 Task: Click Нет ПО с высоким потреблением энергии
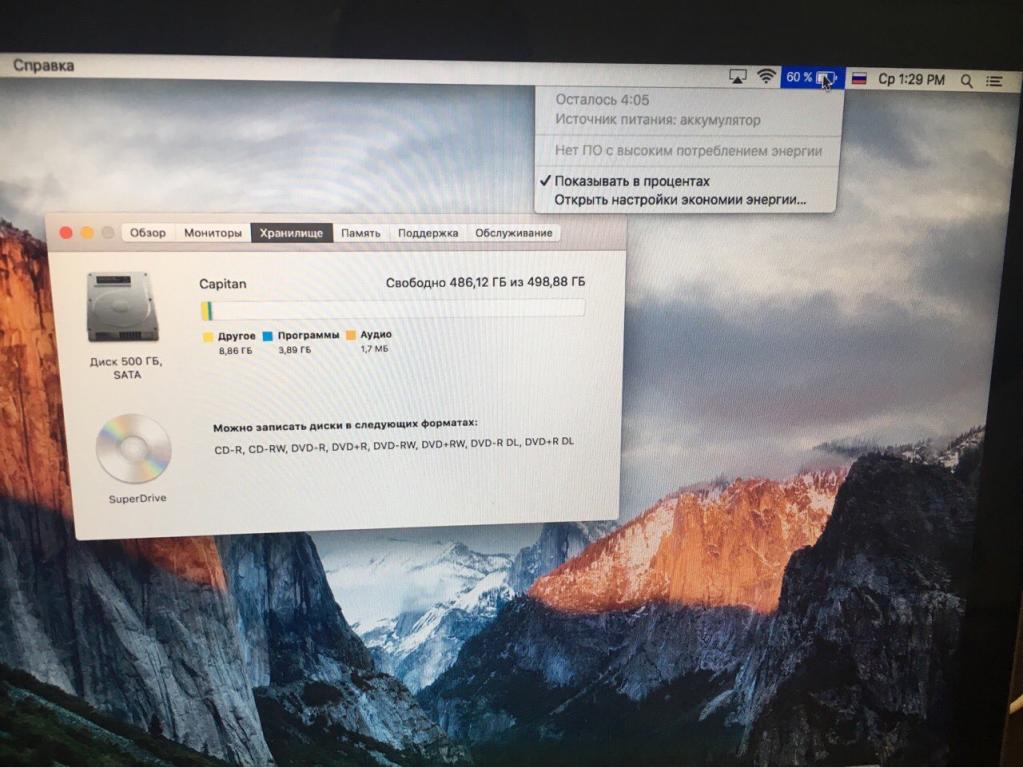688,151
